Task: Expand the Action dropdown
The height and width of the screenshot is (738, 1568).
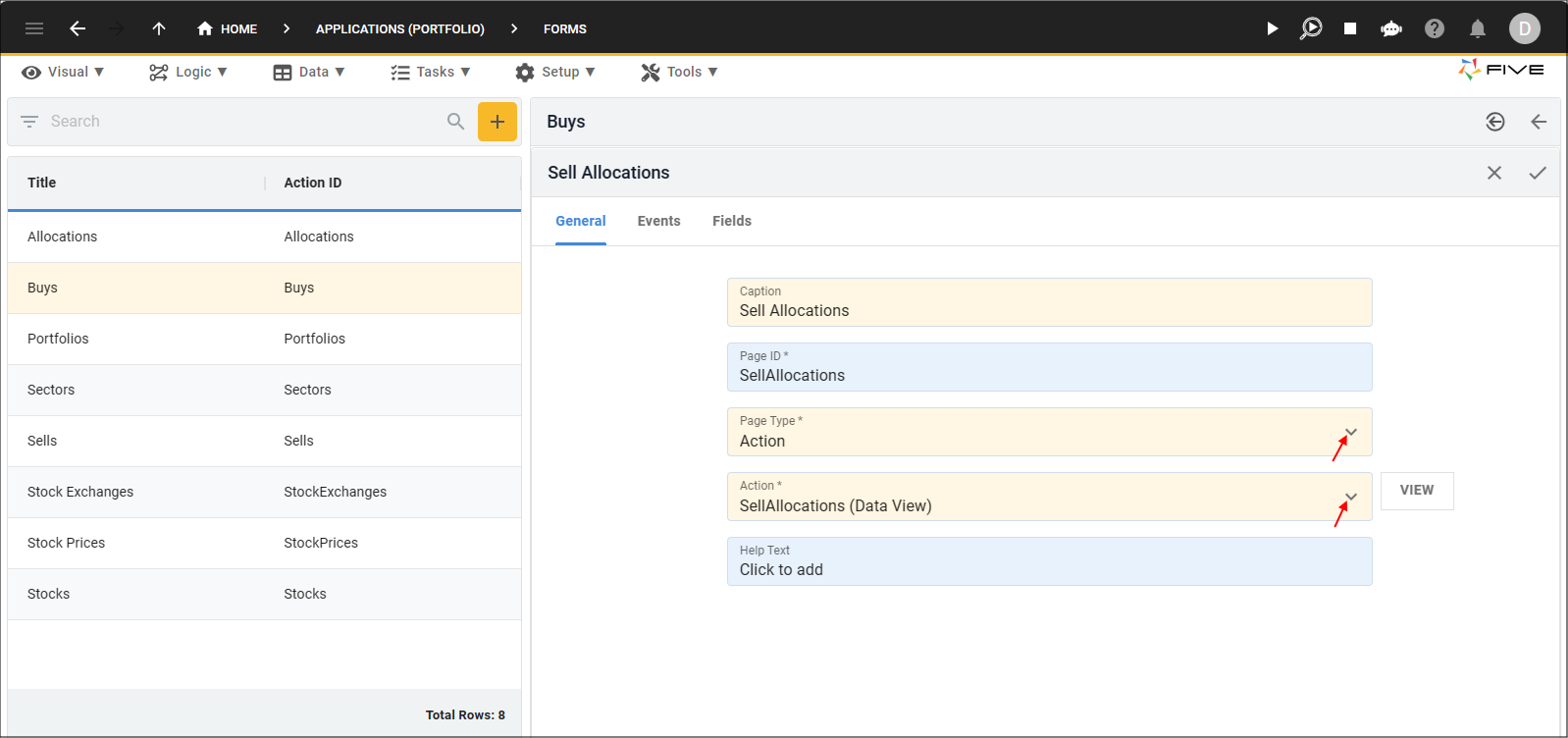Action: 1351,497
